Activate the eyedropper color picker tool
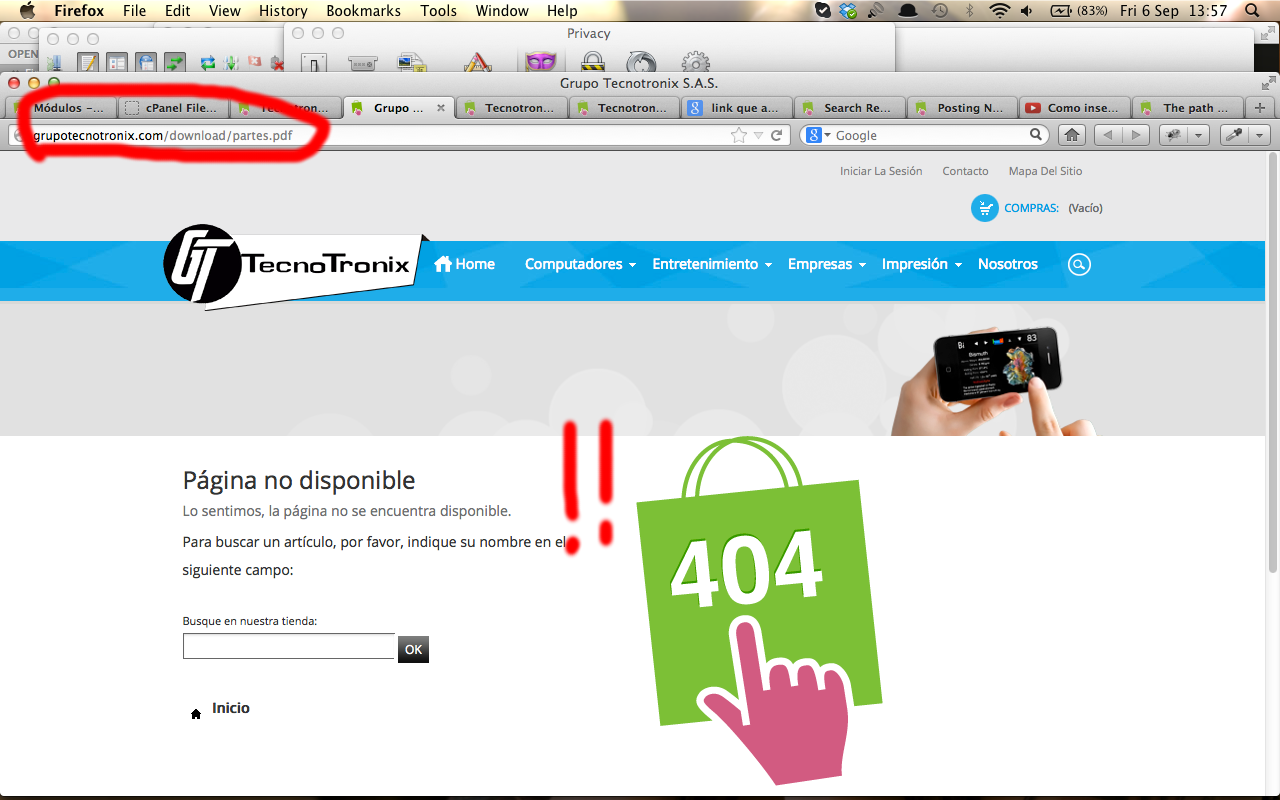This screenshot has width=1280, height=800. (1236, 135)
